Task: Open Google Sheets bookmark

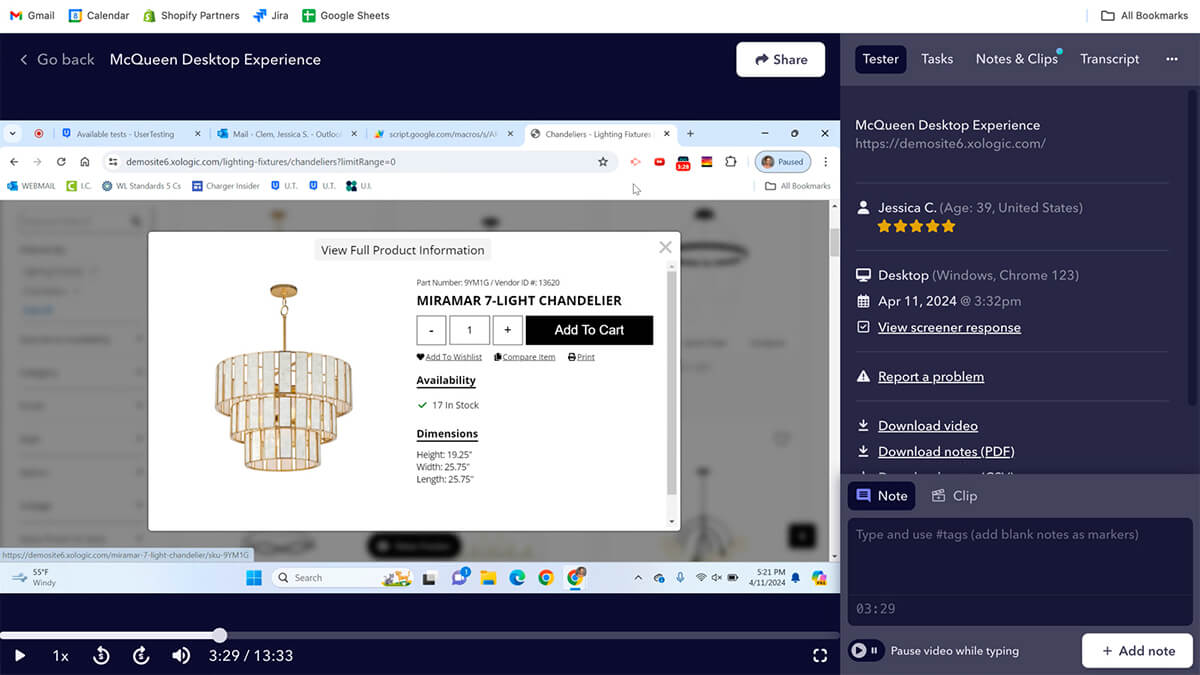Action: pos(345,16)
